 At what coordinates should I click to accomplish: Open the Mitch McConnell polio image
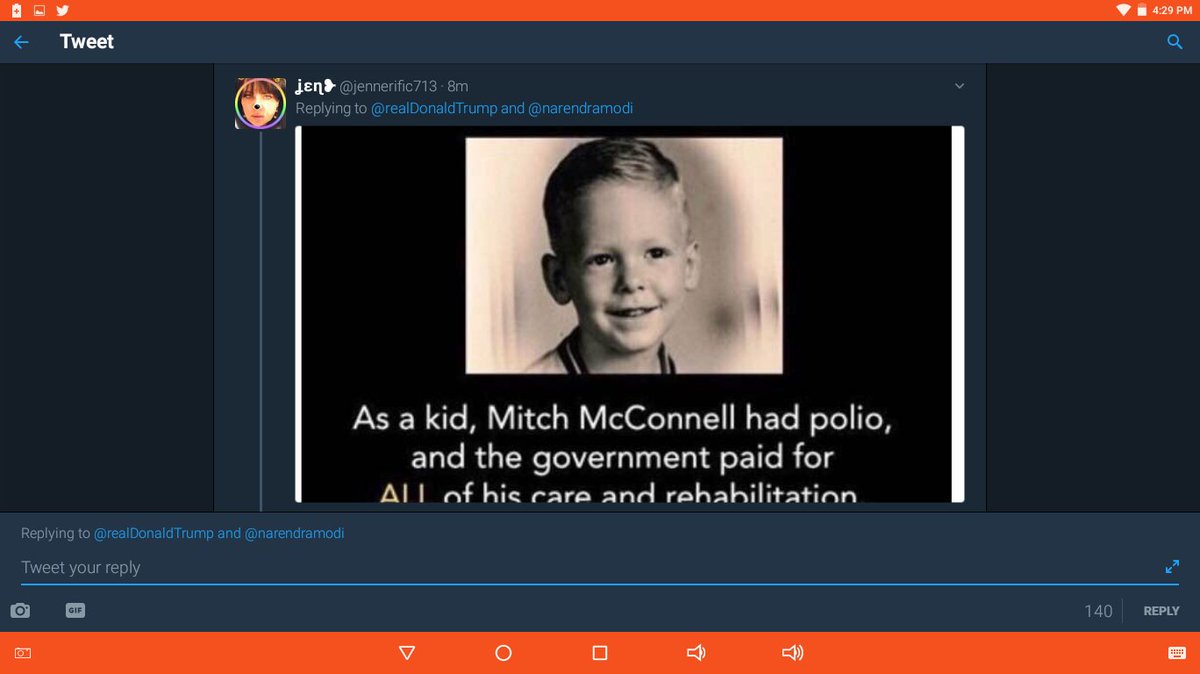[x=630, y=314]
